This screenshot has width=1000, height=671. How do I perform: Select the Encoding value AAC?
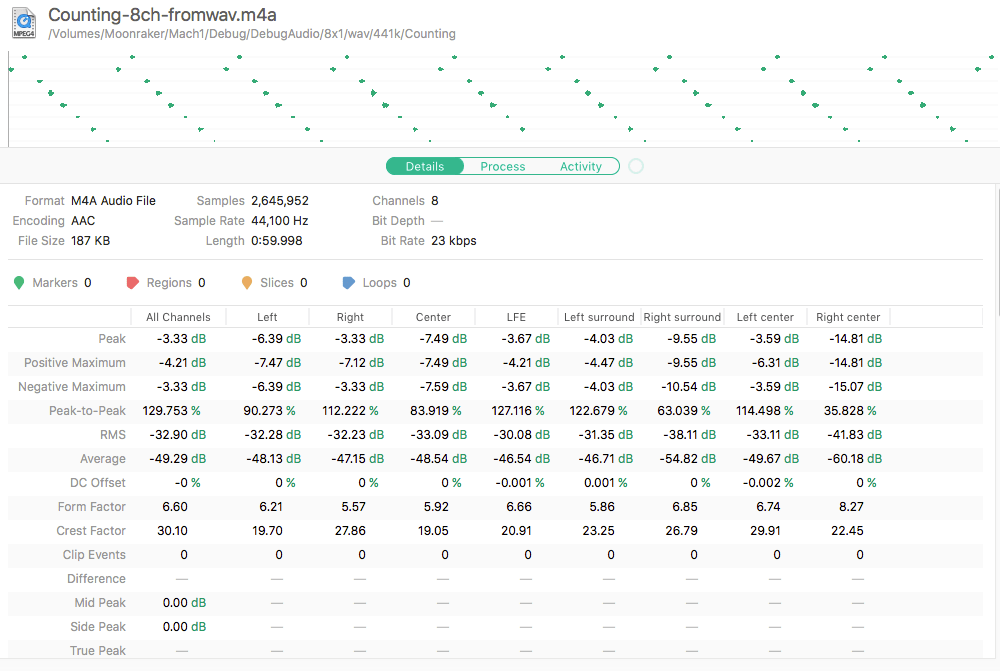(83, 221)
